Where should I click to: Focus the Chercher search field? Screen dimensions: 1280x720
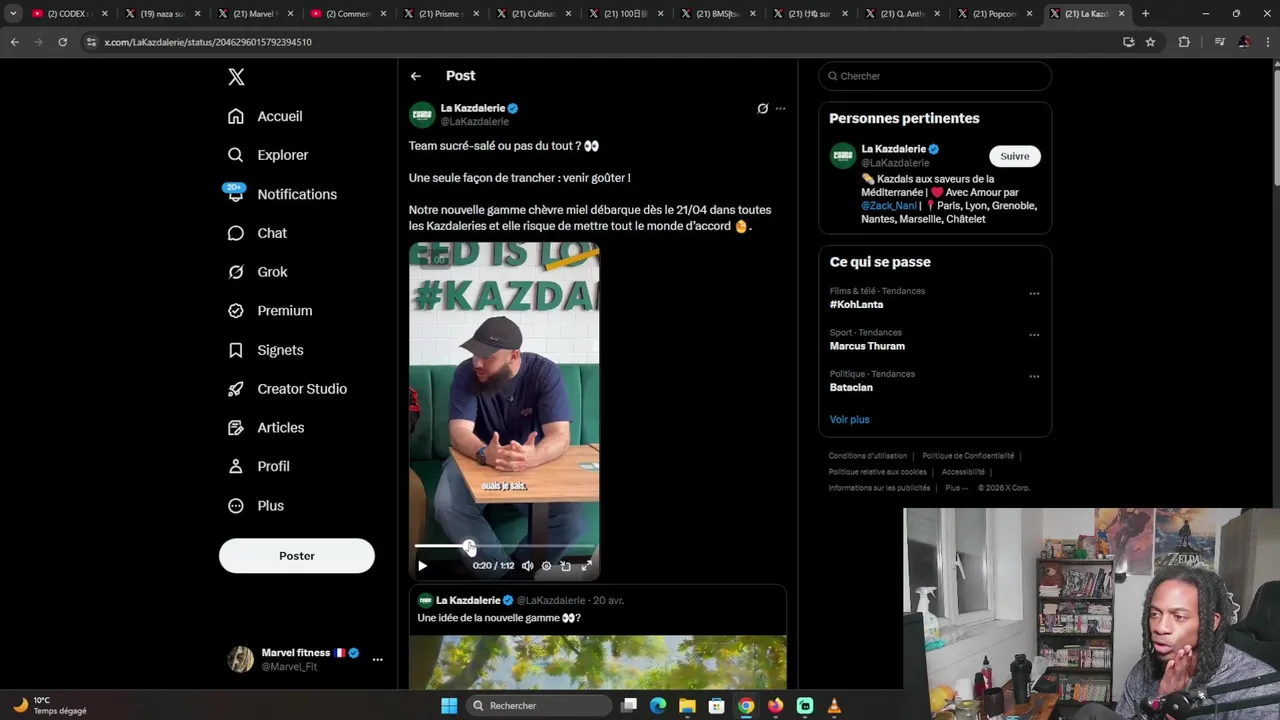(x=935, y=76)
